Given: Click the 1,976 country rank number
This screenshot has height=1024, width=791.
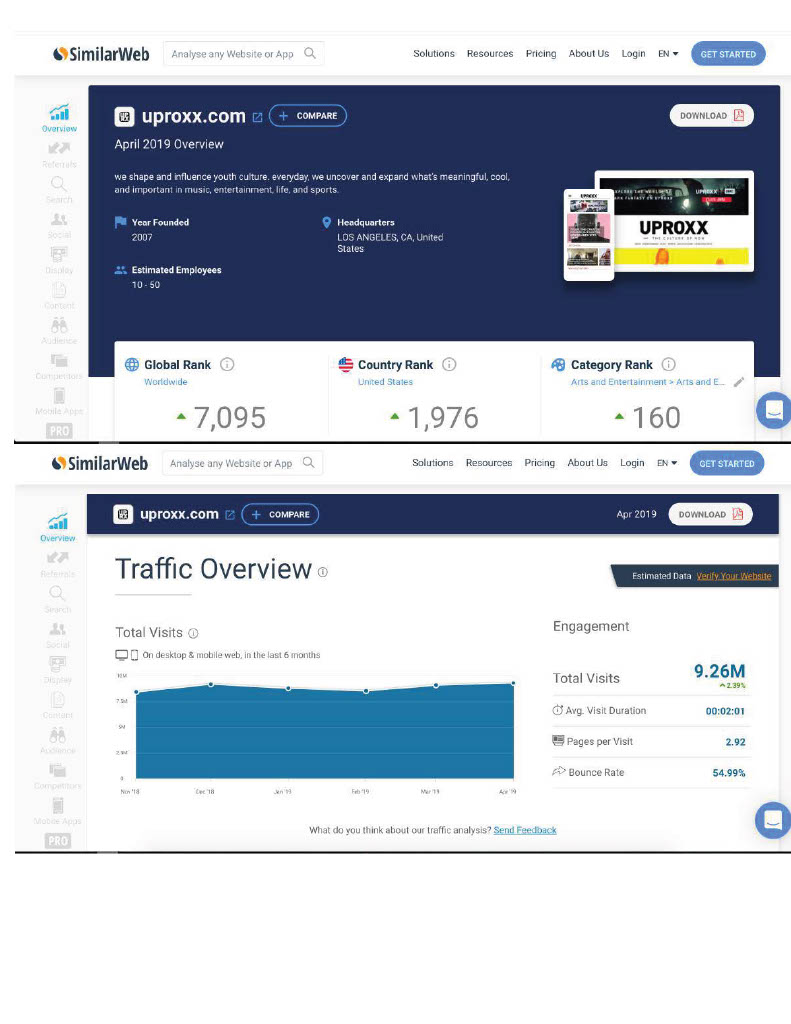Looking at the screenshot, I should [443, 418].
